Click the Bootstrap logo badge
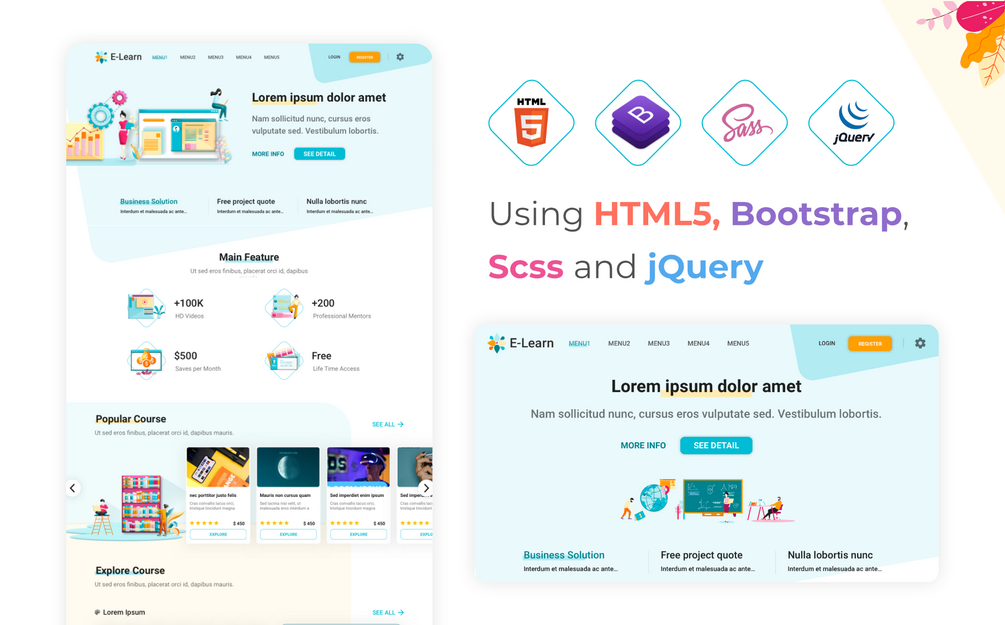Viewport: 1005px width, 625px height. pyautogui.click(x=638, y=122)
